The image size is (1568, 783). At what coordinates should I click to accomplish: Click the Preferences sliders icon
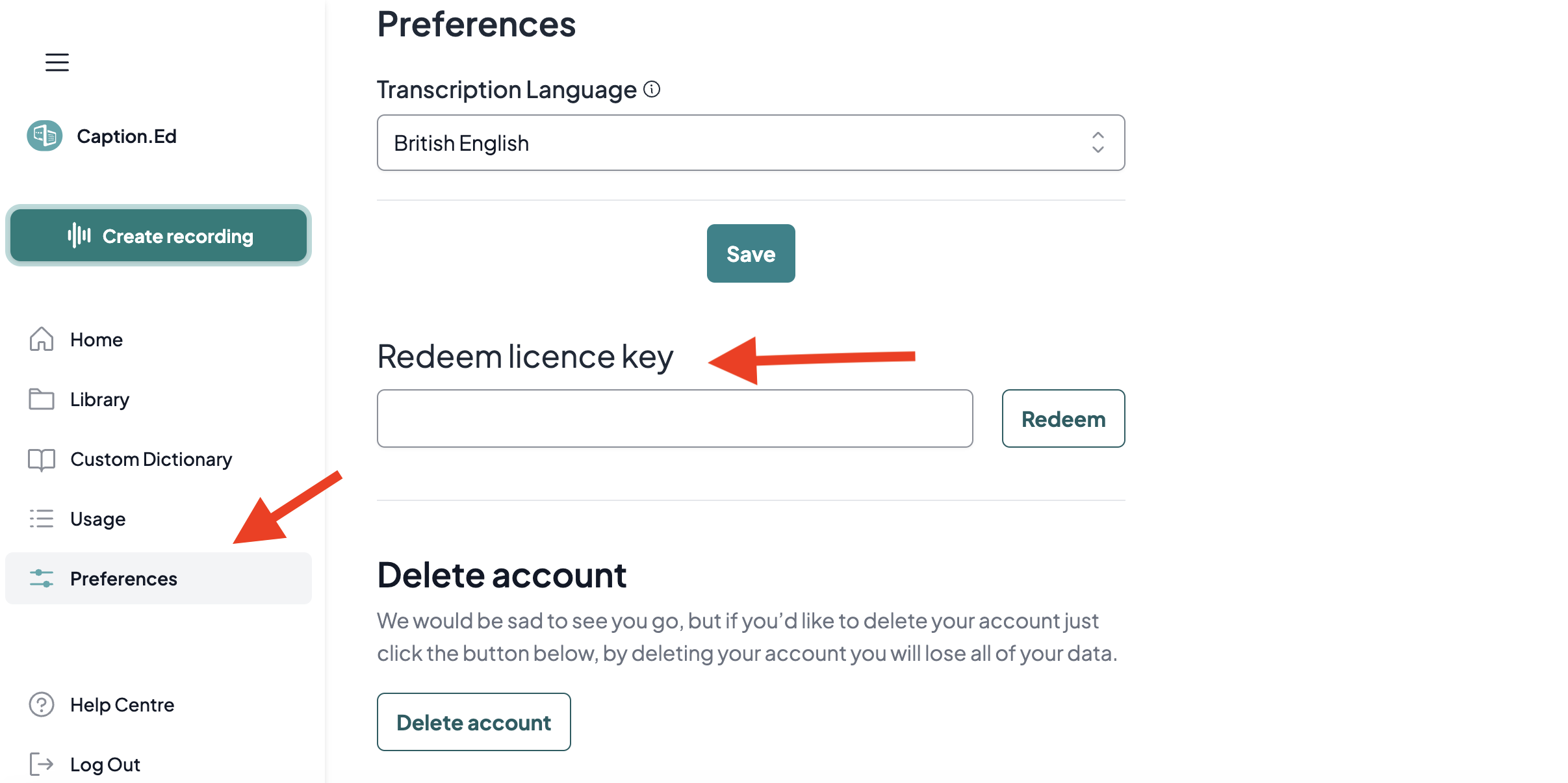tap(42, 578)
